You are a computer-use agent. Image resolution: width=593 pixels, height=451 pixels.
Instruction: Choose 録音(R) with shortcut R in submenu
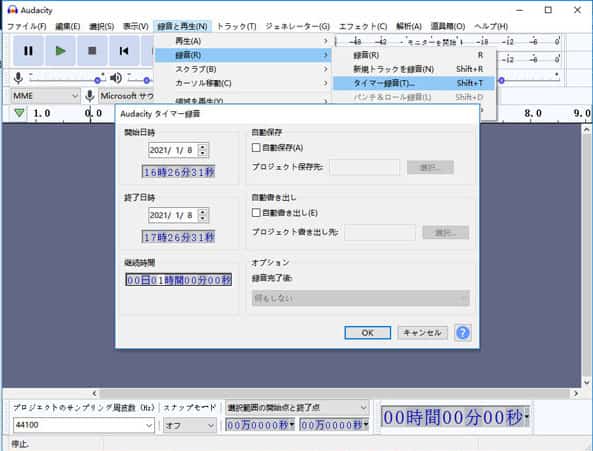tap(414, 55)
